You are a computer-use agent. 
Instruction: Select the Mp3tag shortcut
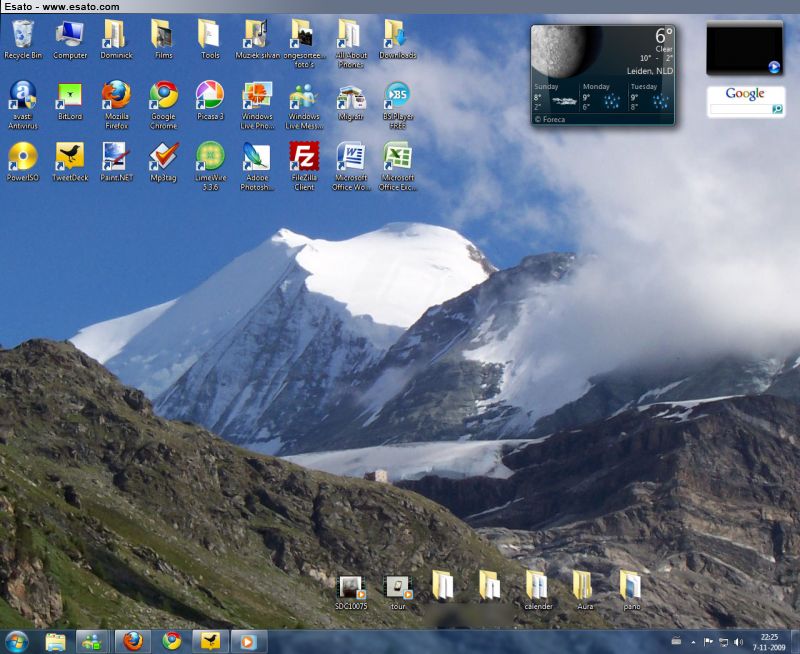click(x=163, y=162)
